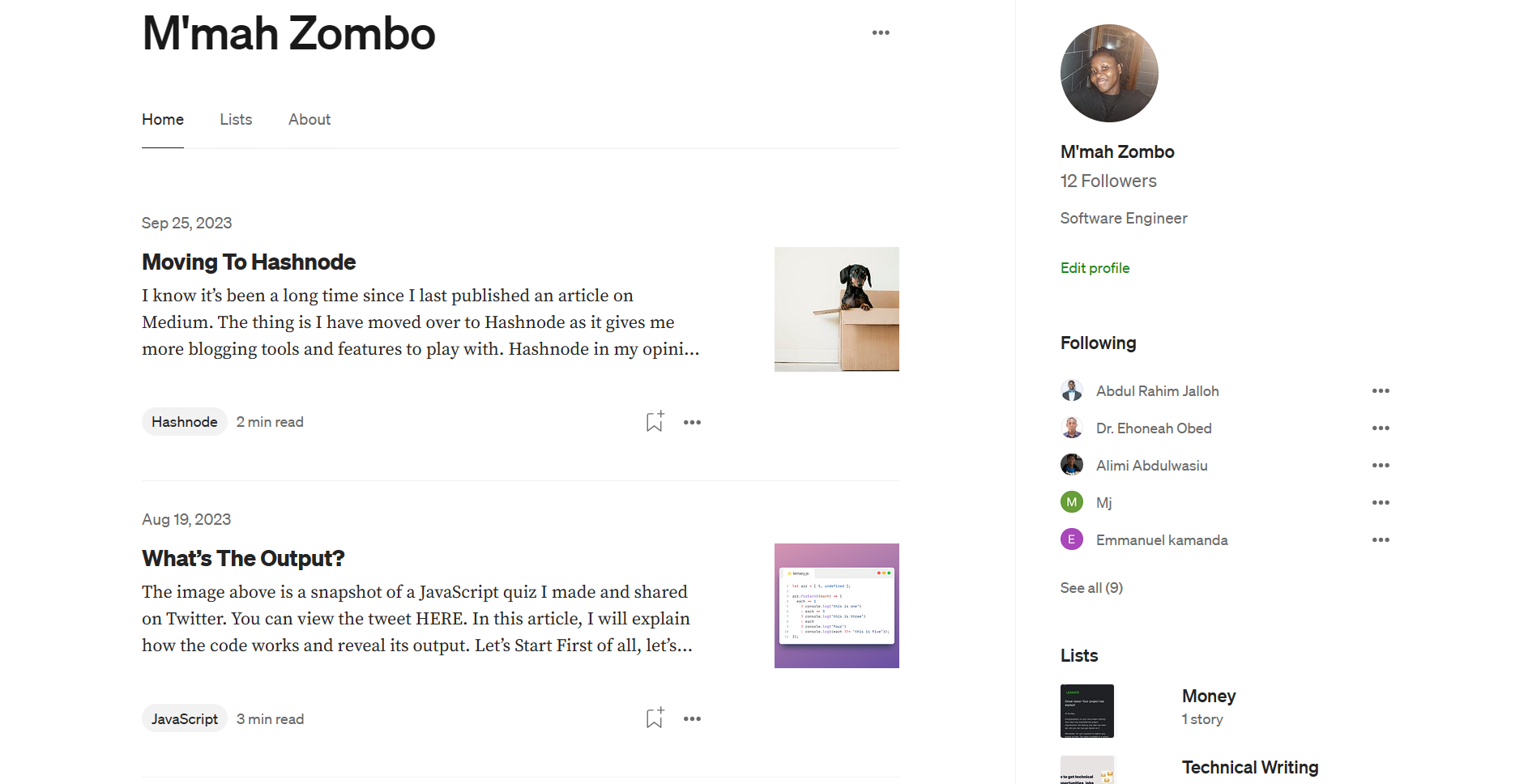Select the JavaScript topic tag

184,719
